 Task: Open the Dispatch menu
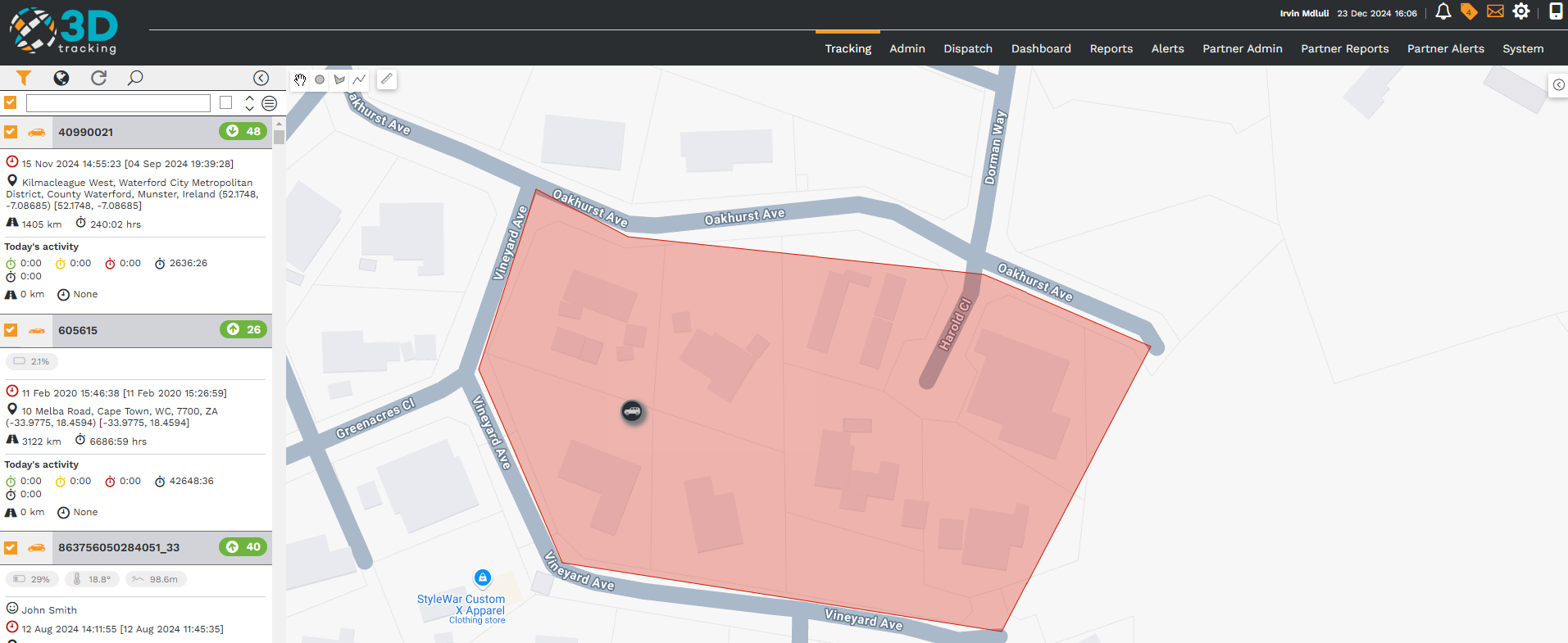967,48
